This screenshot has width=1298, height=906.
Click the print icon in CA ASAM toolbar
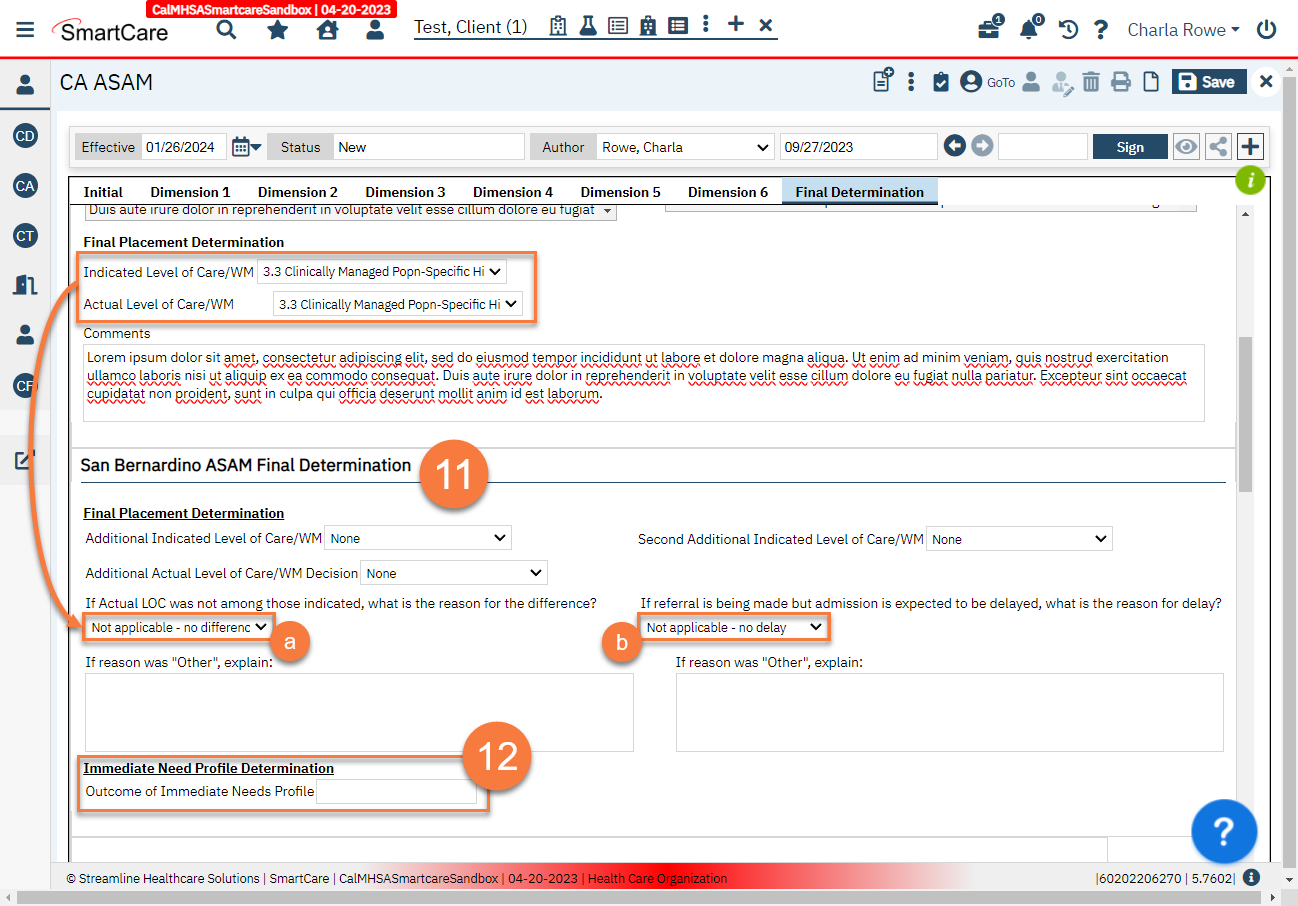tap(1121, 82)
